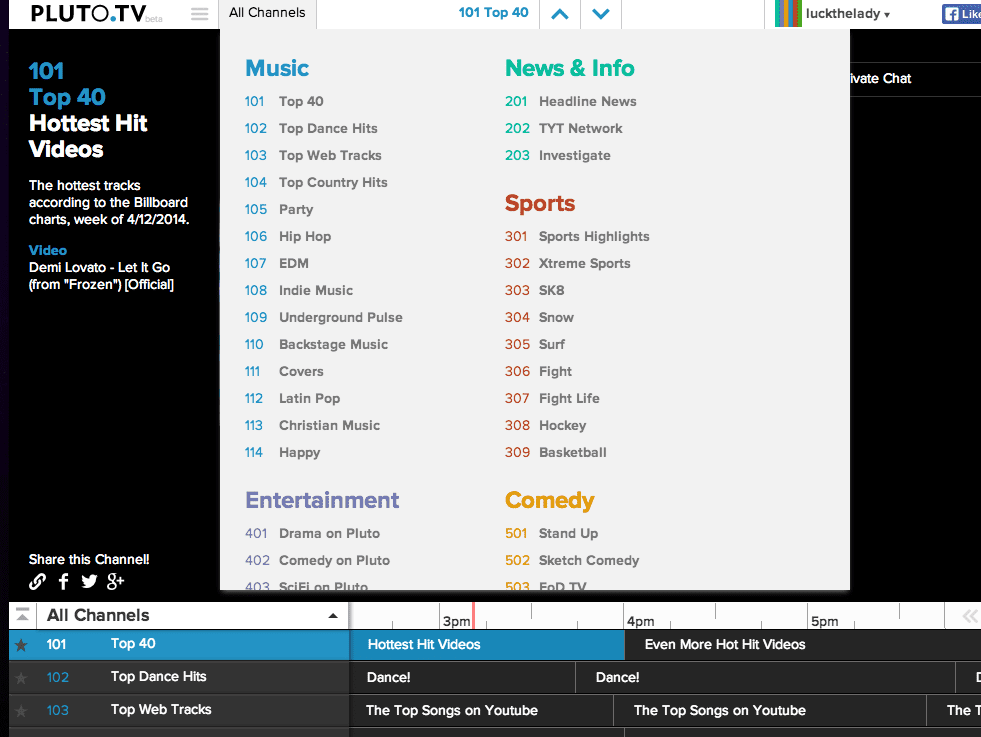Favorite channel 103 Top Web Tracks star

pos(21,711)
